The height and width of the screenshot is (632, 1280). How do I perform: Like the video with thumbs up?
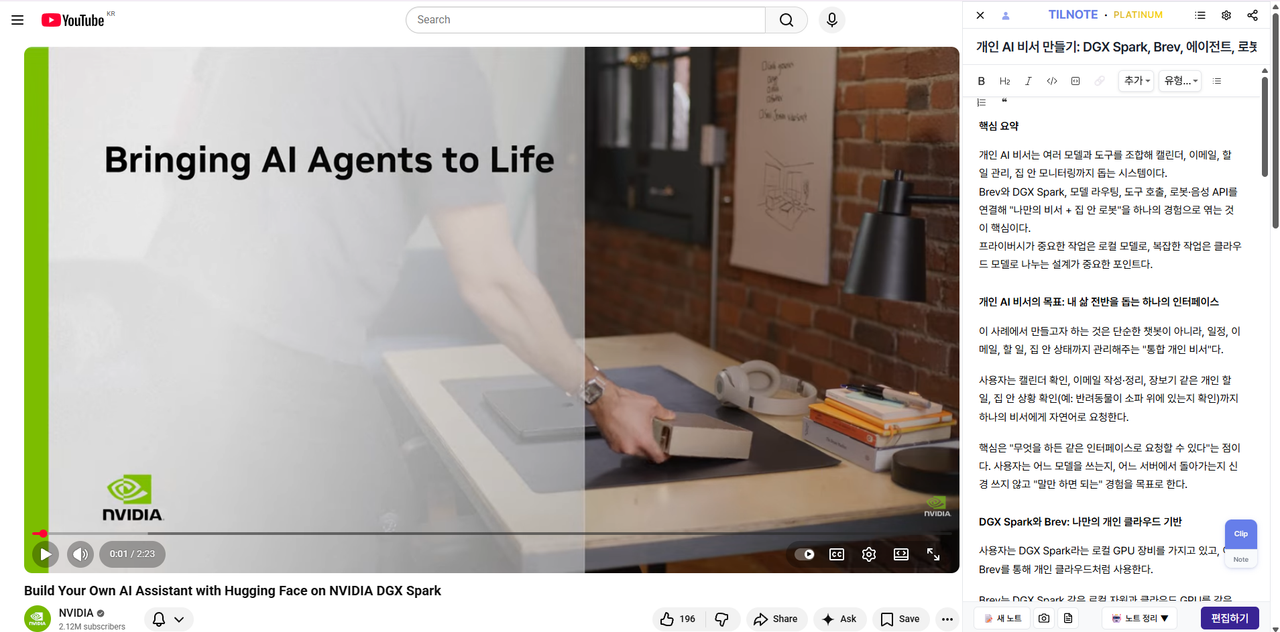click(677, 619)
